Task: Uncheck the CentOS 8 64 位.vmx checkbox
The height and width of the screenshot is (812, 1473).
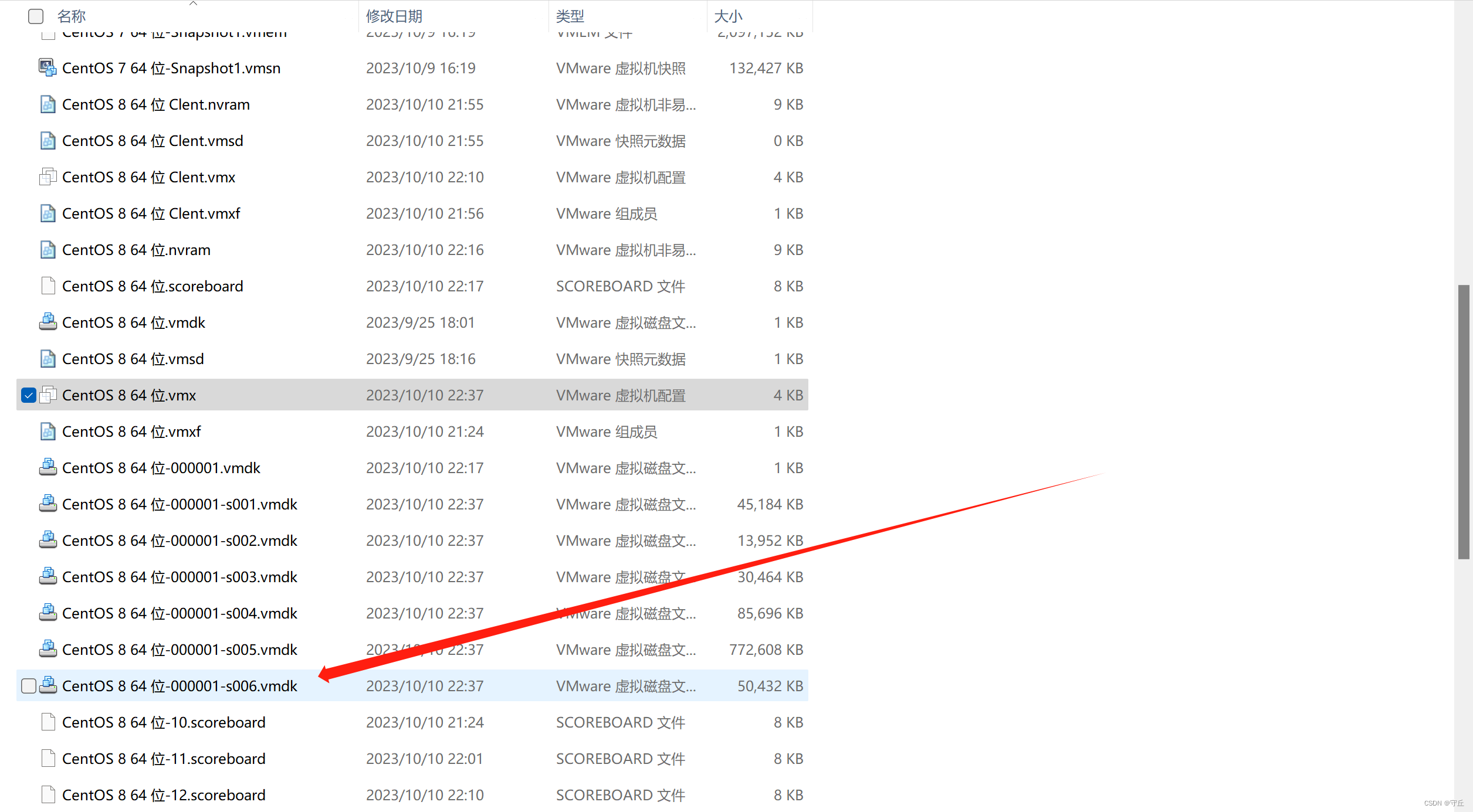Action: (28, 395)
